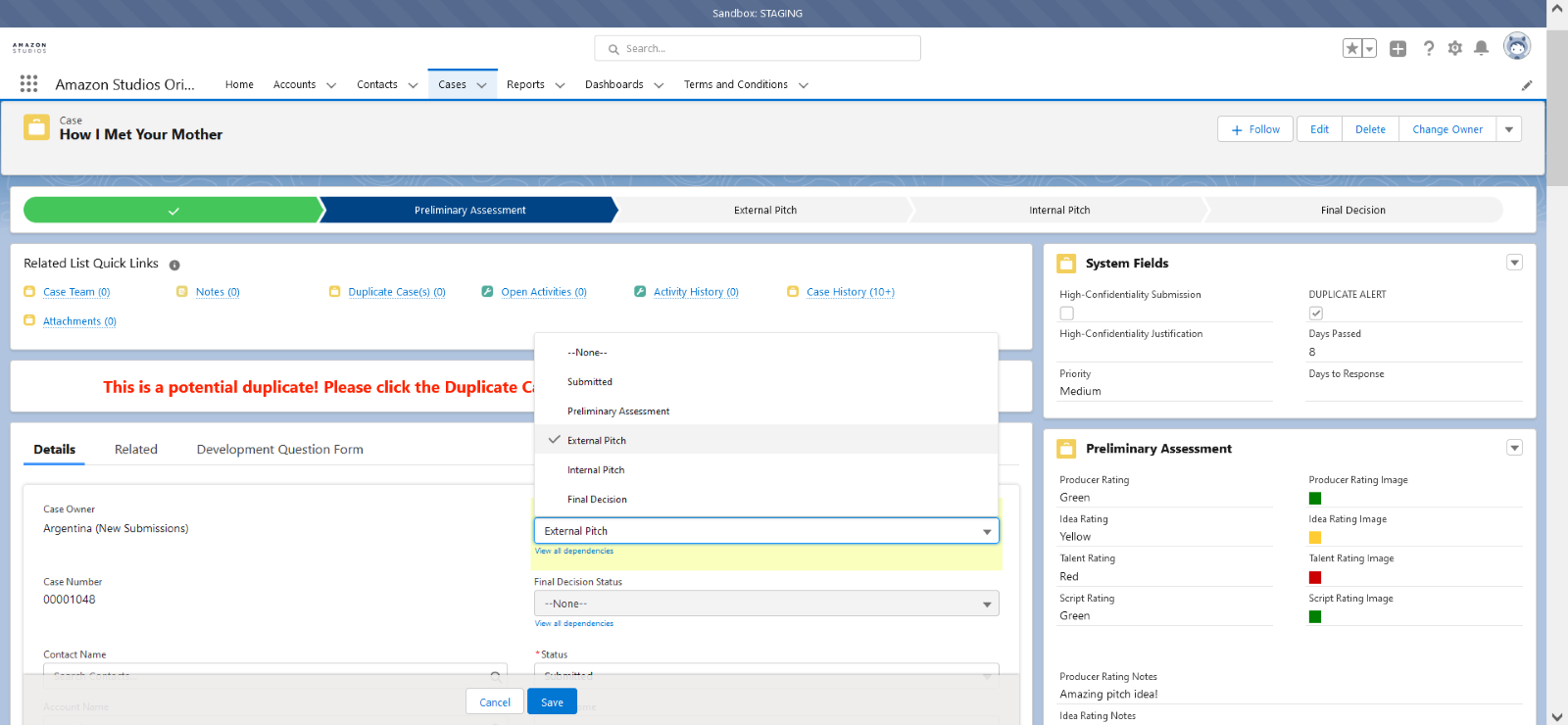Open the Preliminary Assessment section menu arrow

[1514, 448]
